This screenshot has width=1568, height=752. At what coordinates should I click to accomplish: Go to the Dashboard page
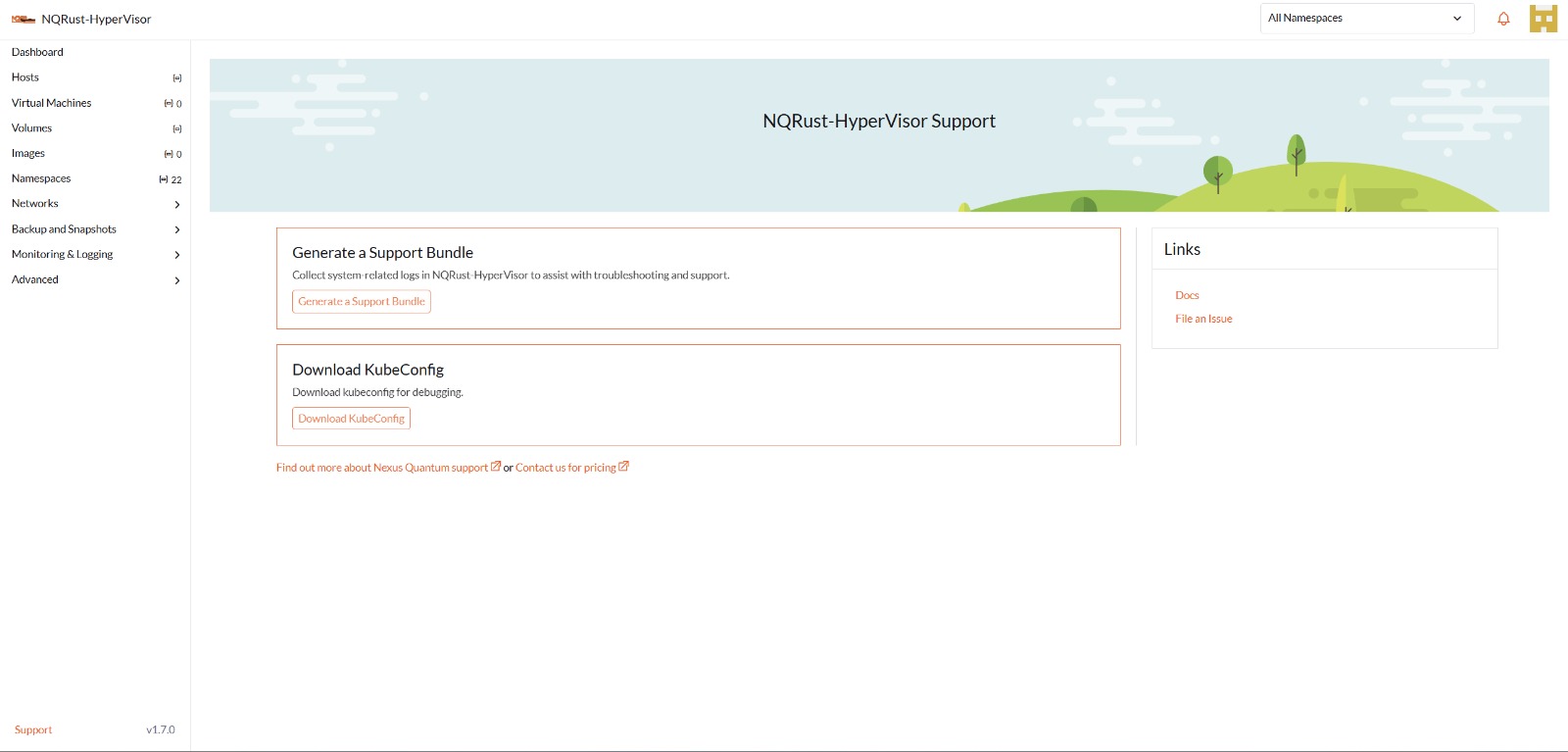click(37, 52)
